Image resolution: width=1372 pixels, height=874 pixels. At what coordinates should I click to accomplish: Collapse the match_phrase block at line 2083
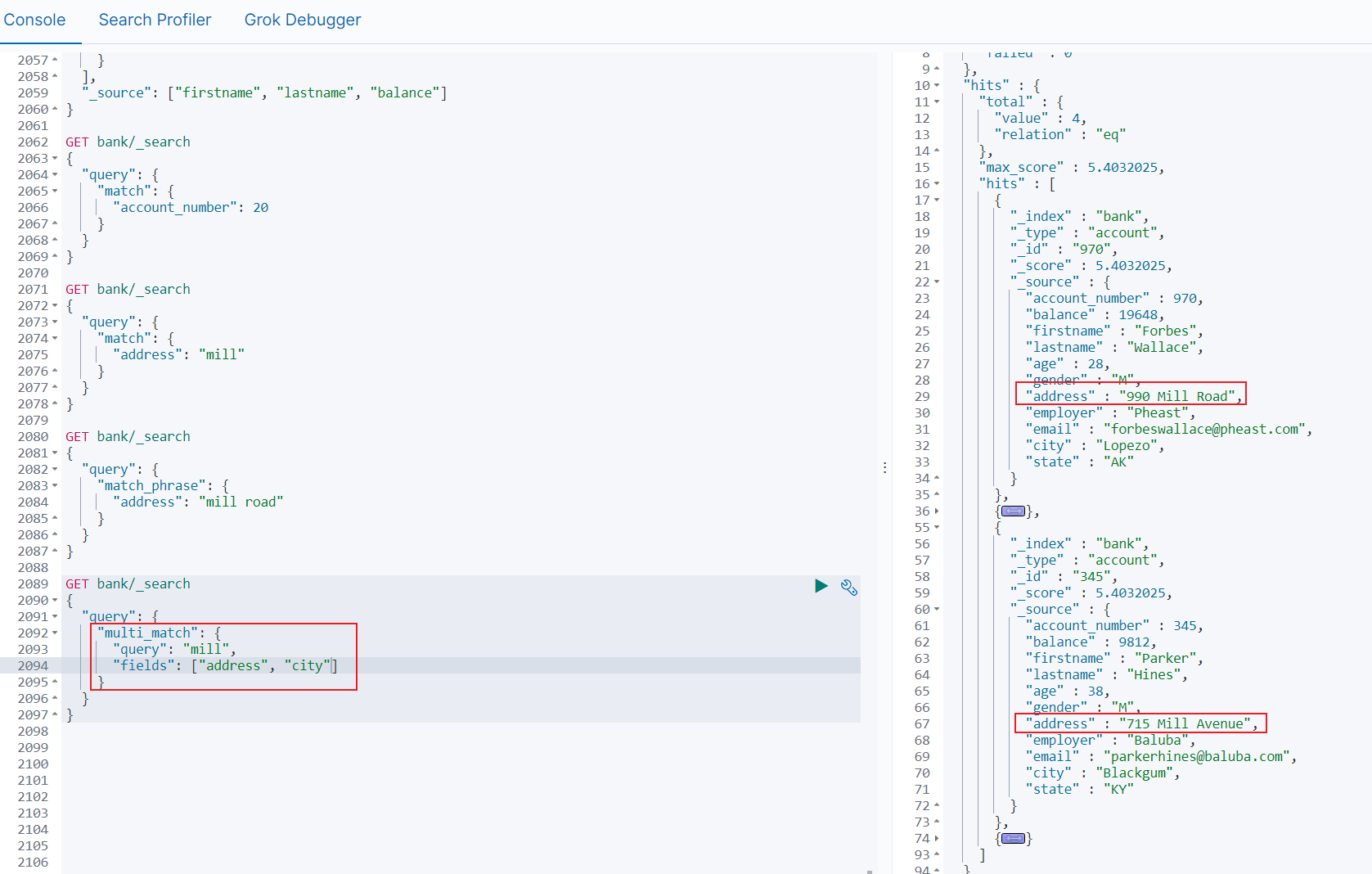(55, 486)
